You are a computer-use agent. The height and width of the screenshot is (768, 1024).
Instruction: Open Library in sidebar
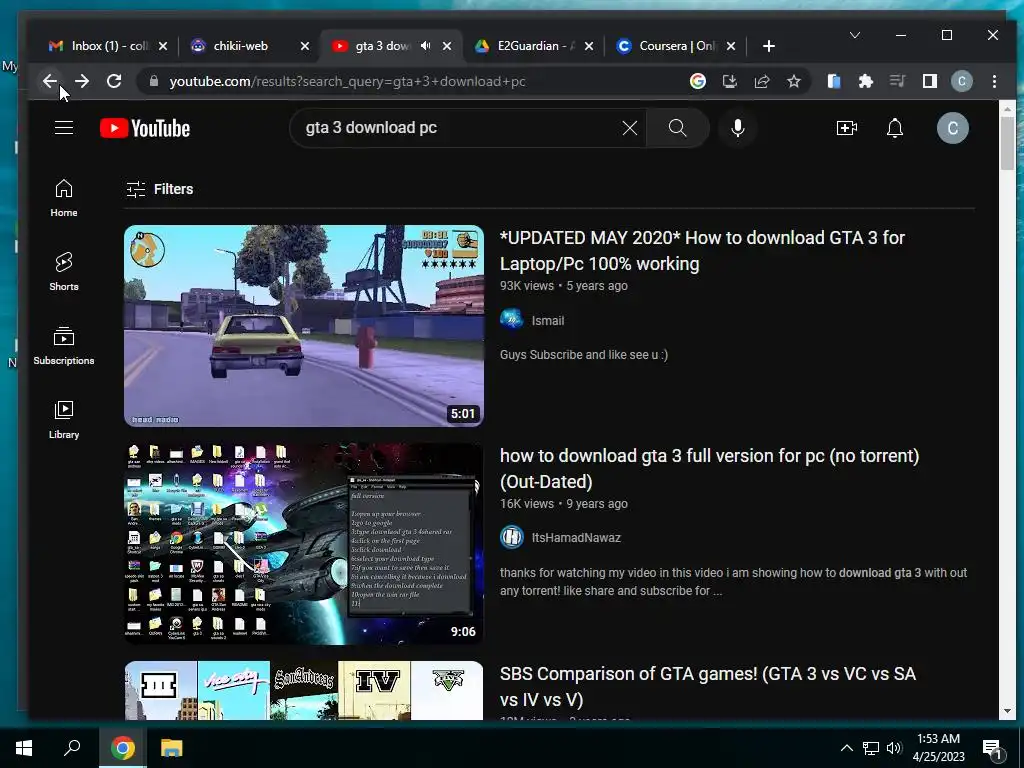64,419
